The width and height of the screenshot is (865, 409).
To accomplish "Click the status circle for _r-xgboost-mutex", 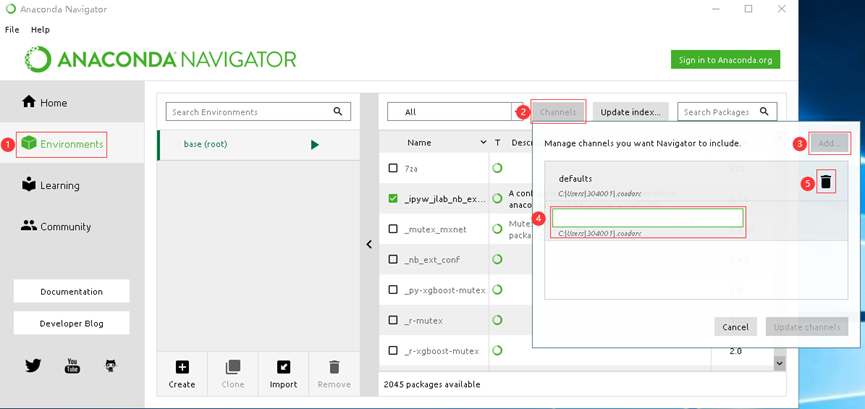I will click(498, 350).
